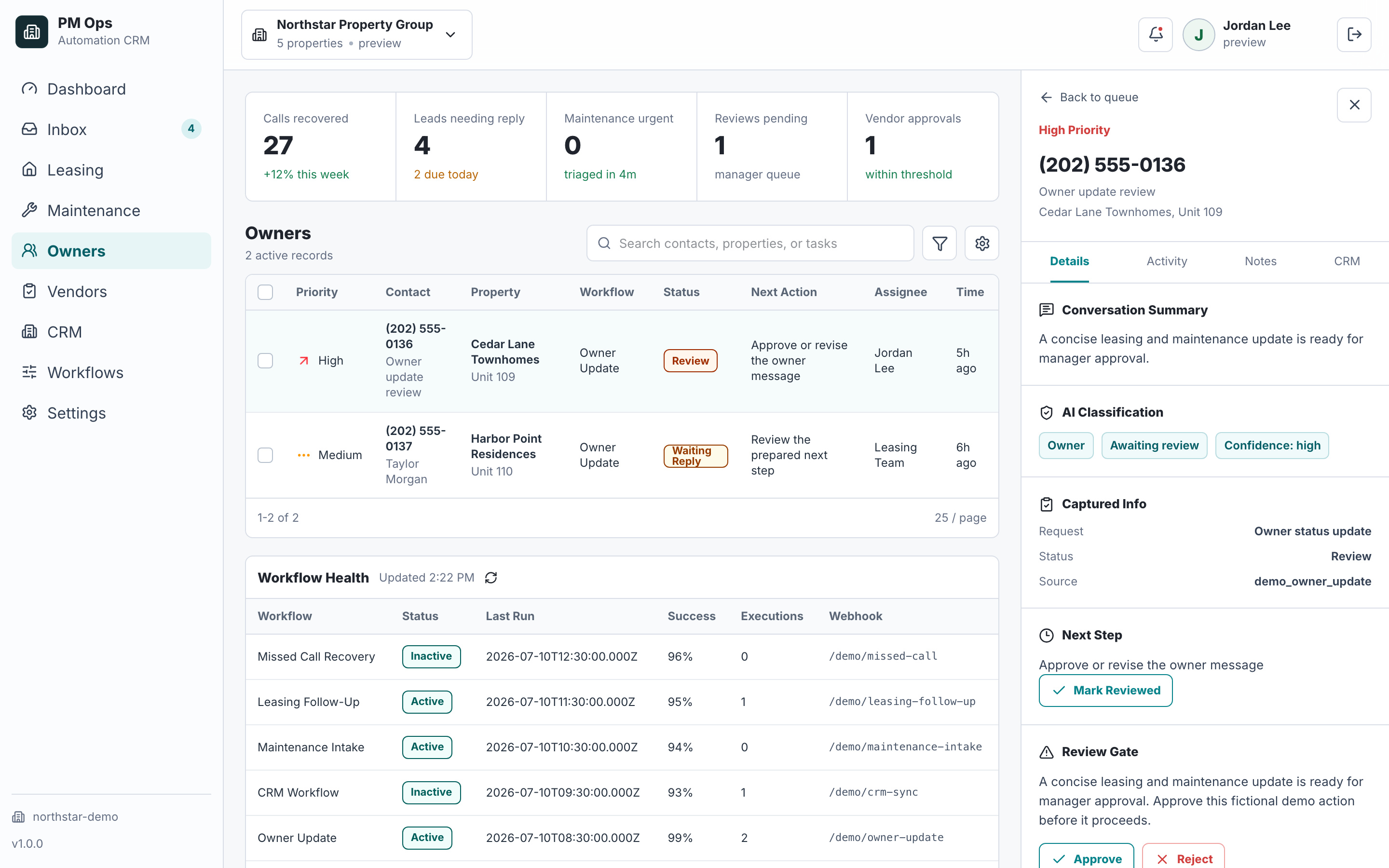Open the filter icon next to search

point(939,244)
